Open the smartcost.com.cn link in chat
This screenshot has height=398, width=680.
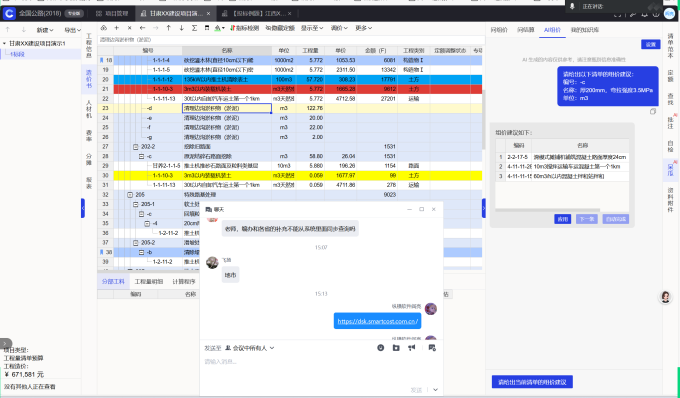pyautogui.click(x=378, y=321)
